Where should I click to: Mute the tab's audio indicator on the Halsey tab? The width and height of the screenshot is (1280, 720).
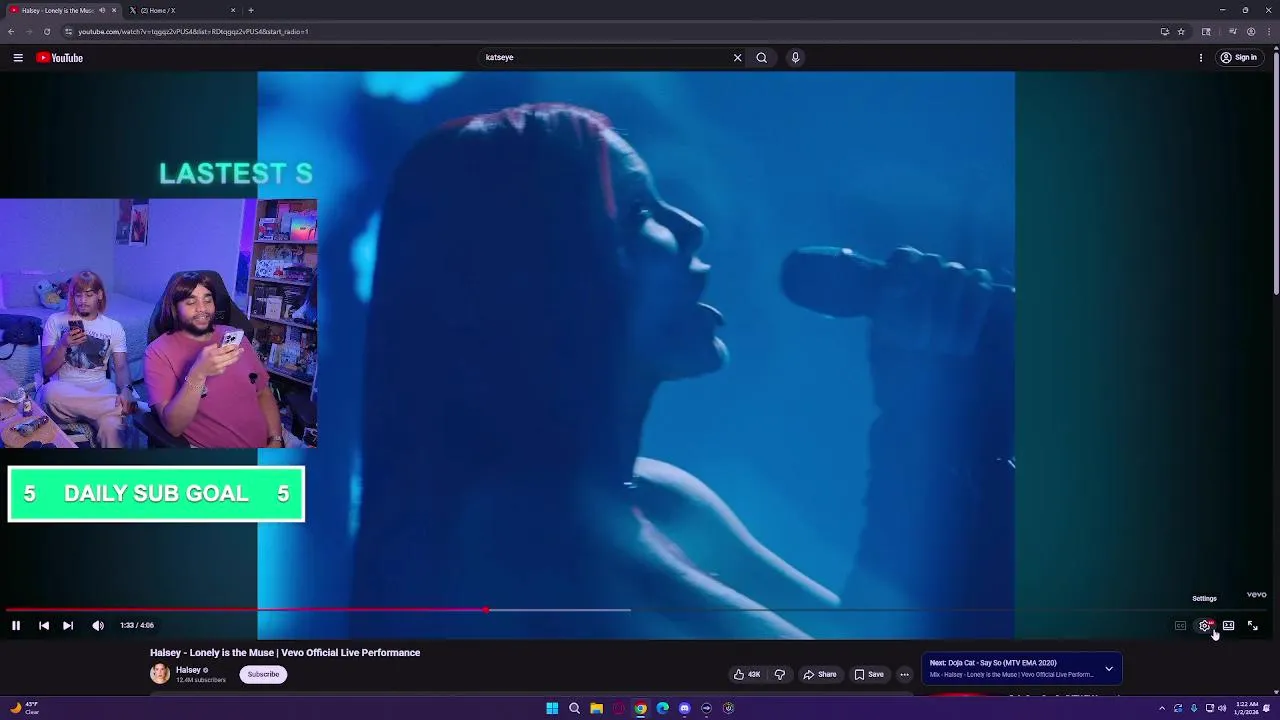click(102, 10)
